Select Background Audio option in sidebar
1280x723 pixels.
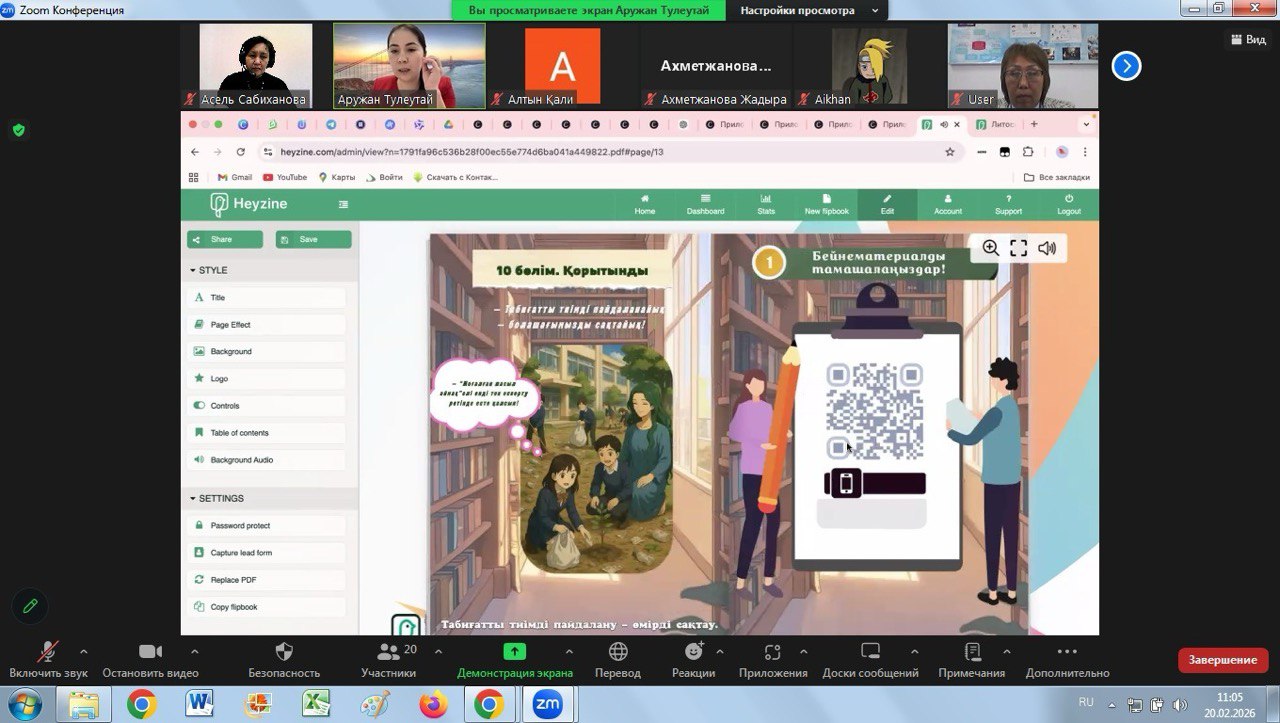pos(241,460)
